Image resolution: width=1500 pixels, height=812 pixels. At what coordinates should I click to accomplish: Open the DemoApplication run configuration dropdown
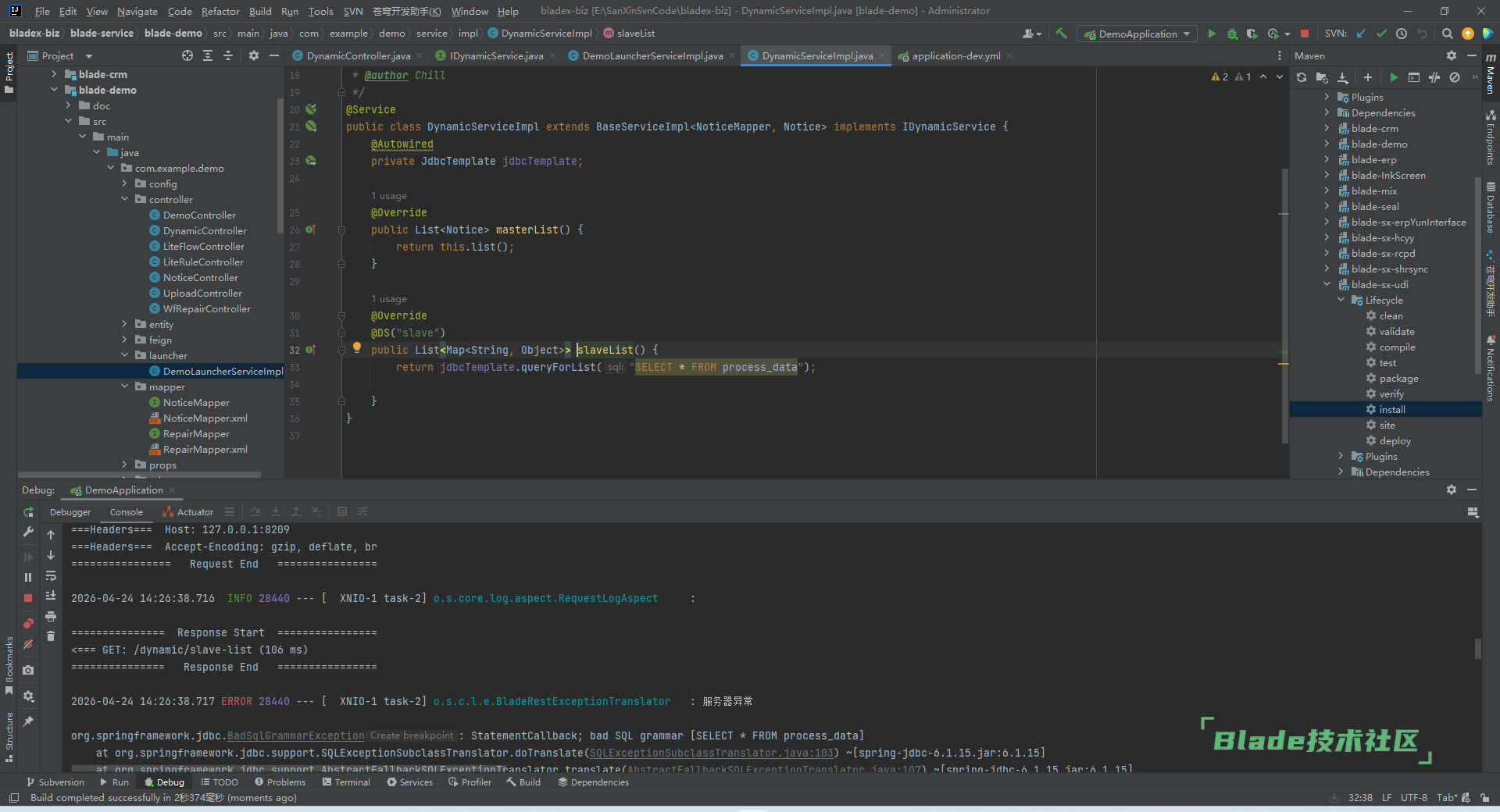pyautogui.click(x=1137, y=34)
